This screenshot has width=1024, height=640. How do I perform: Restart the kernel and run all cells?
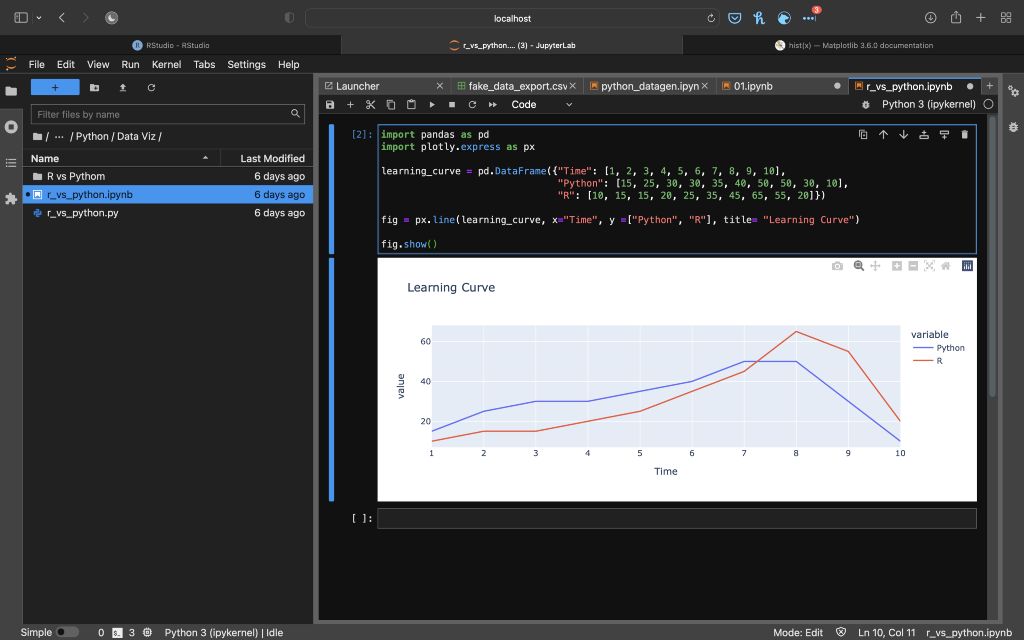[x=492, y=104]
